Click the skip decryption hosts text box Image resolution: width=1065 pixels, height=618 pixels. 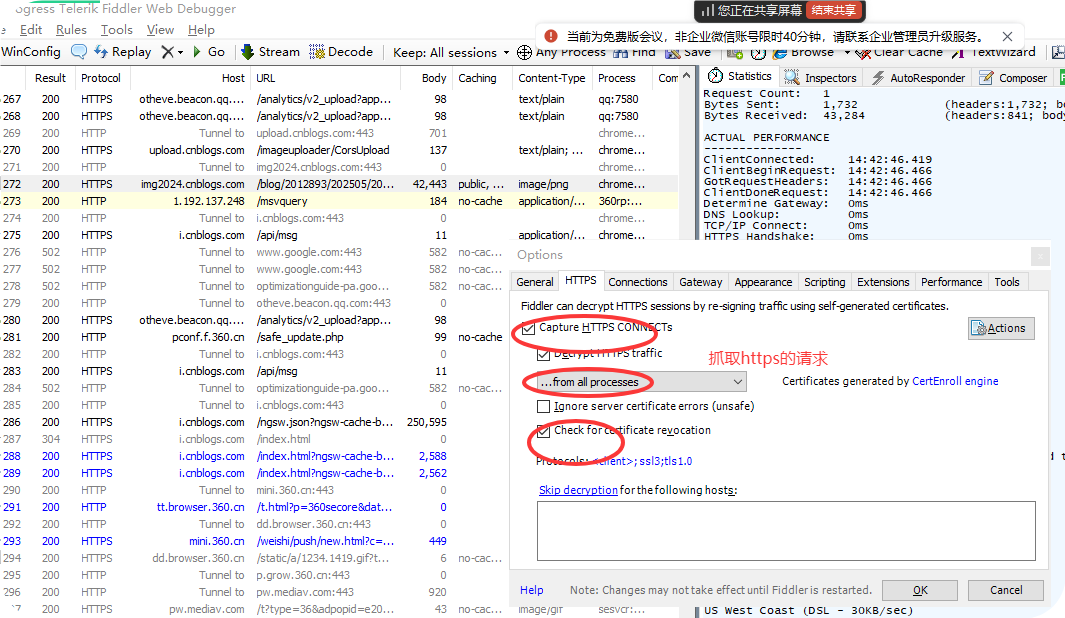click(x=786, y=531)
